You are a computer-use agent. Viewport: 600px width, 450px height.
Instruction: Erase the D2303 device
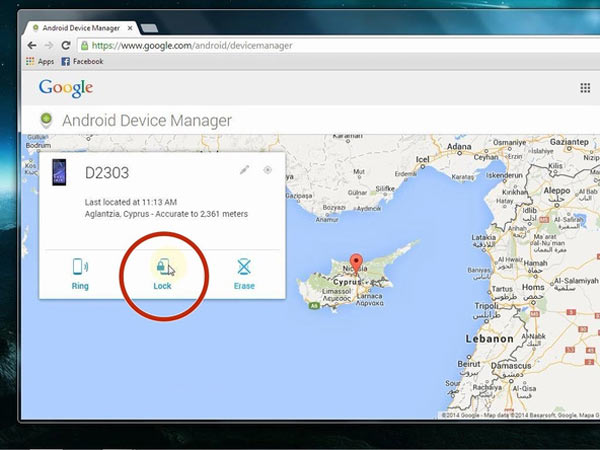244,274
